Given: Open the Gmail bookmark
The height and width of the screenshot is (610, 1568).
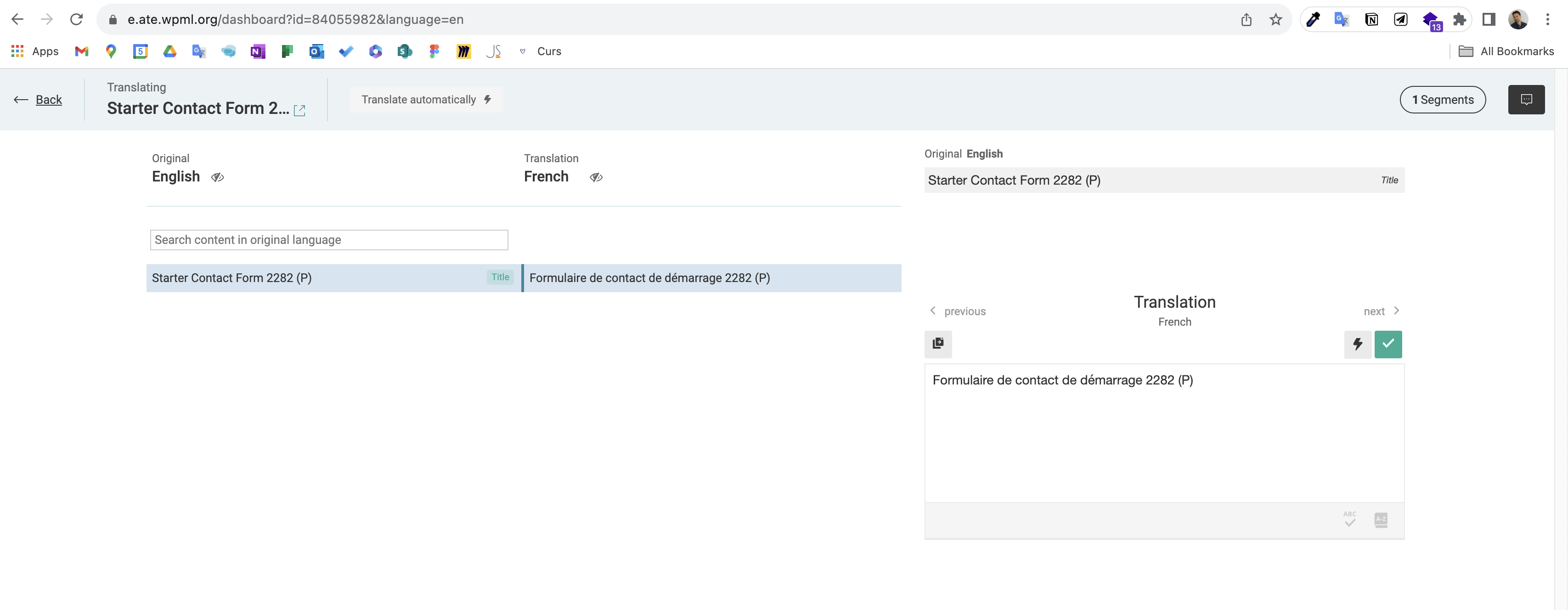Looking at the screenshot, I should (x=82, y=51).
